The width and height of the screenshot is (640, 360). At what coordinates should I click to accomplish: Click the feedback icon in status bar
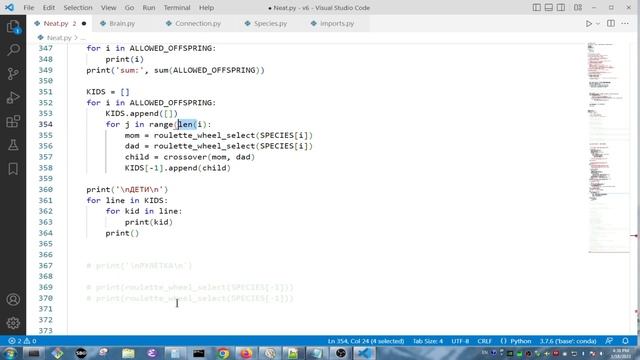[x=609, y=341]
